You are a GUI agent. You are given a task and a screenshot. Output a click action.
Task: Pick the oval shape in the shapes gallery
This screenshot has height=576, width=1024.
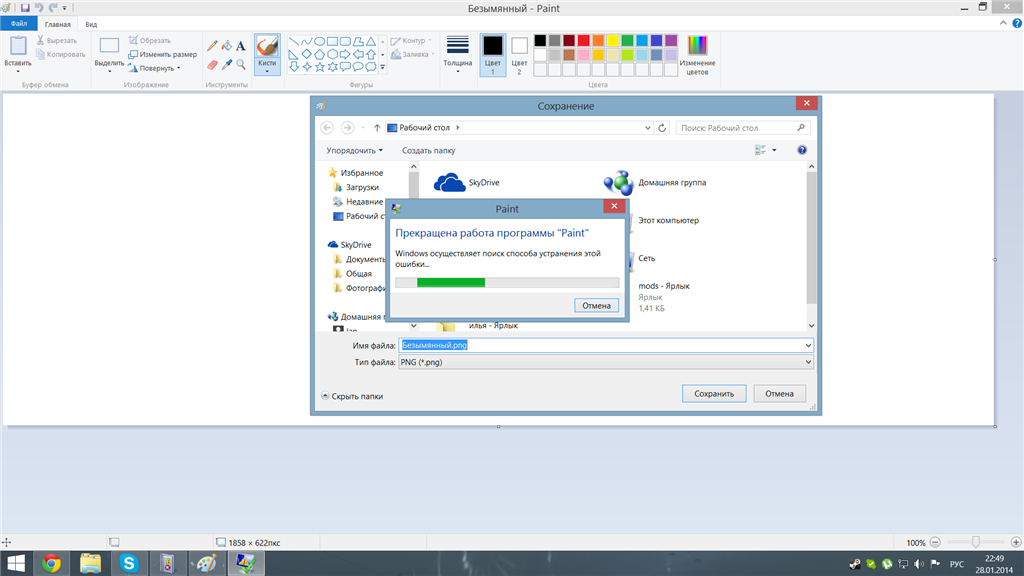click(319, 41)
